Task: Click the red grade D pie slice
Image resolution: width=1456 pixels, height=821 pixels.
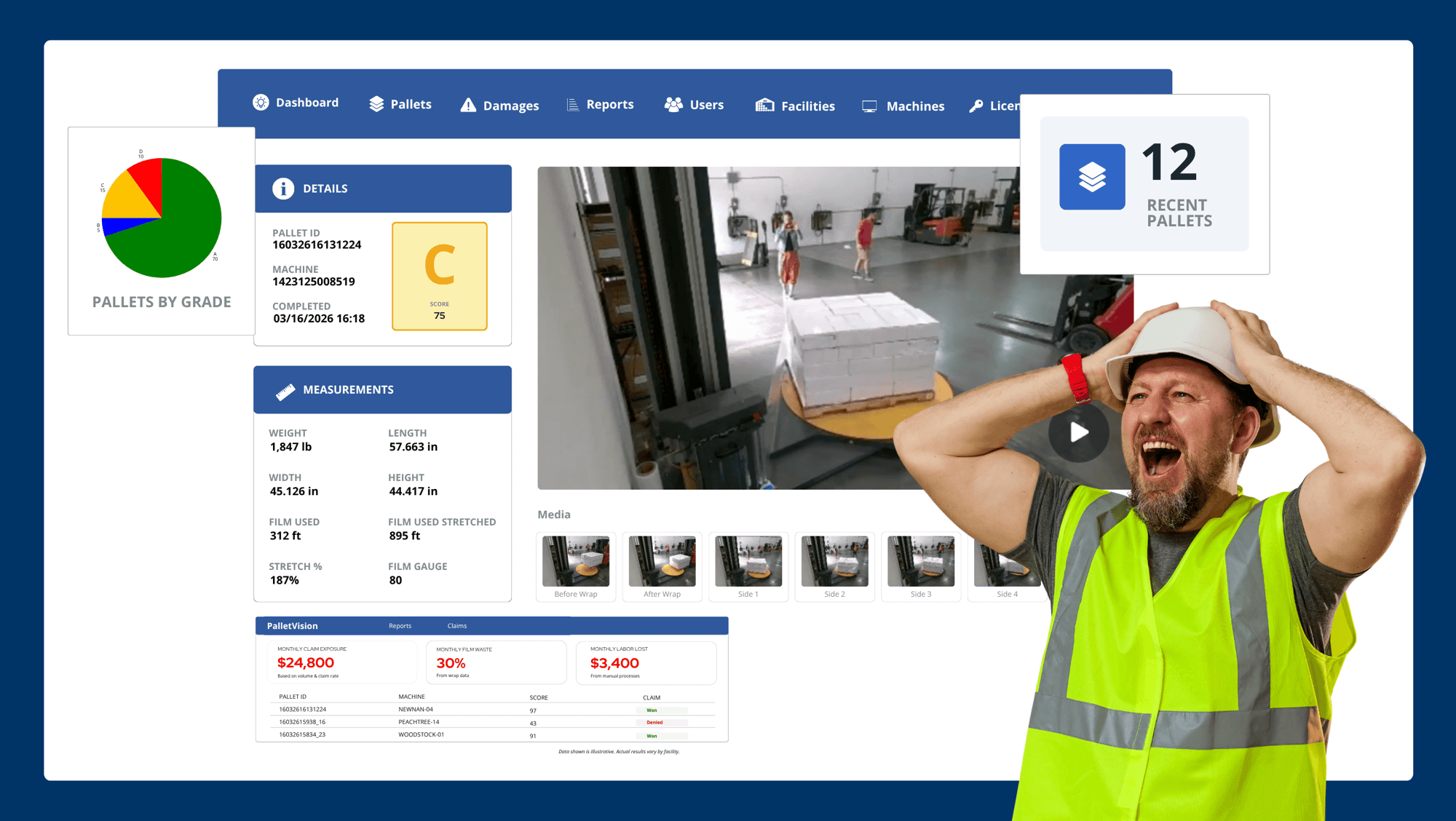Action: [149, 182]
